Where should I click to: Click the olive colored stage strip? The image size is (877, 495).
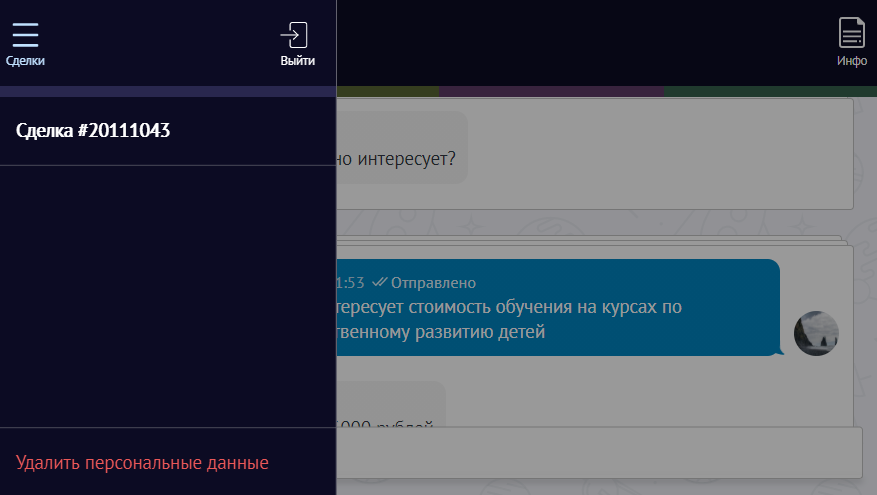[388, 92]
